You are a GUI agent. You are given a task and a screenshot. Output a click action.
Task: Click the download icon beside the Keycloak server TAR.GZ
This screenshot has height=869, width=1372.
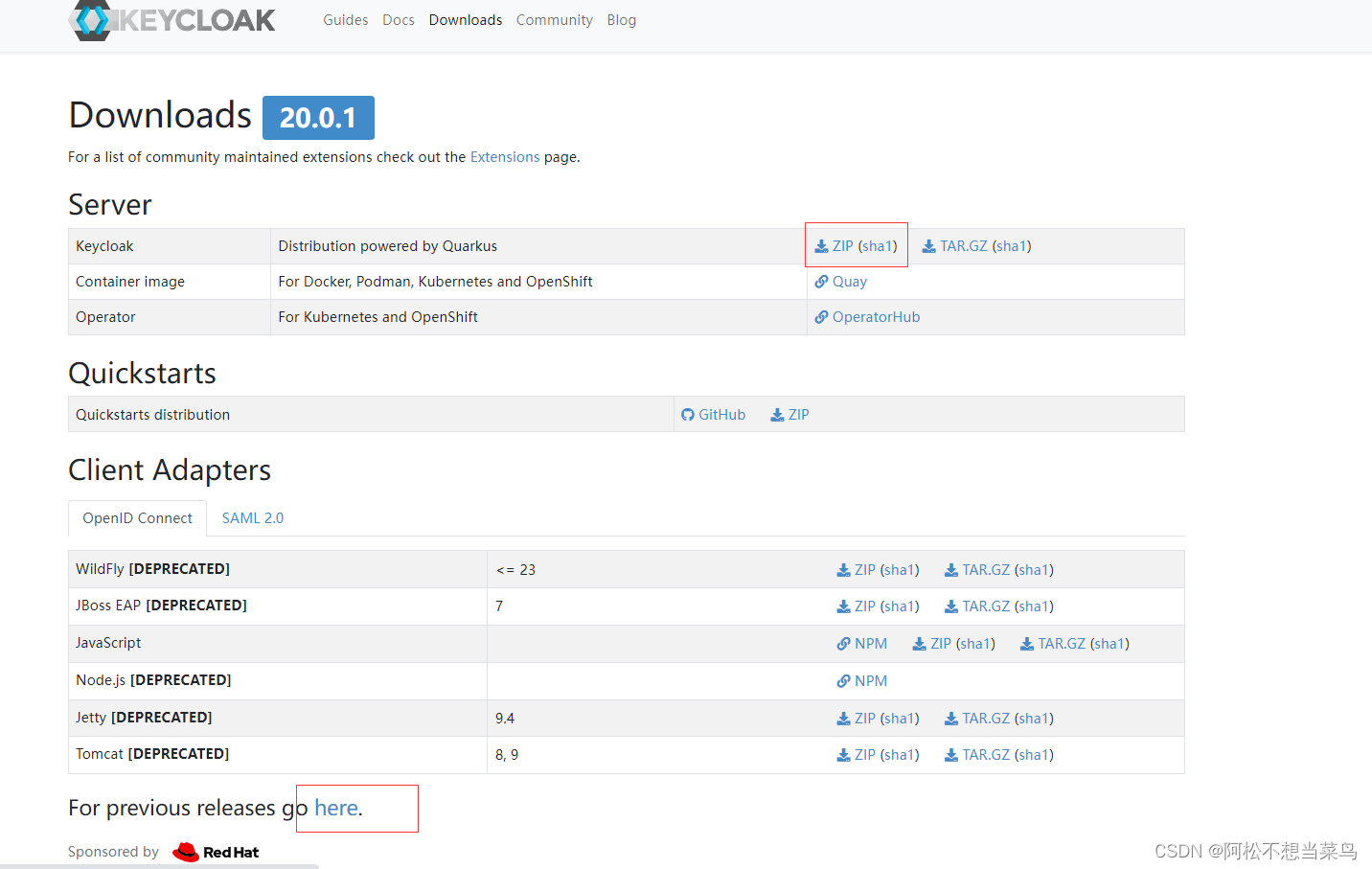[x=929, y=246]
